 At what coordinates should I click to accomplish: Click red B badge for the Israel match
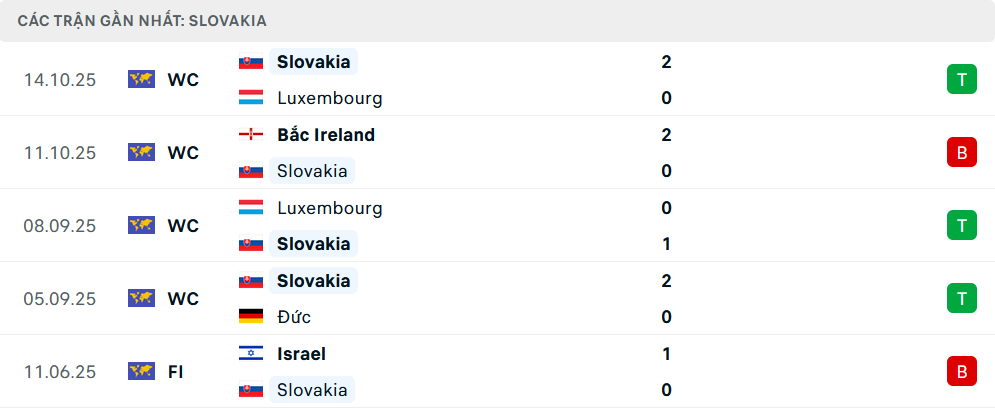click(x=961, y=371)
